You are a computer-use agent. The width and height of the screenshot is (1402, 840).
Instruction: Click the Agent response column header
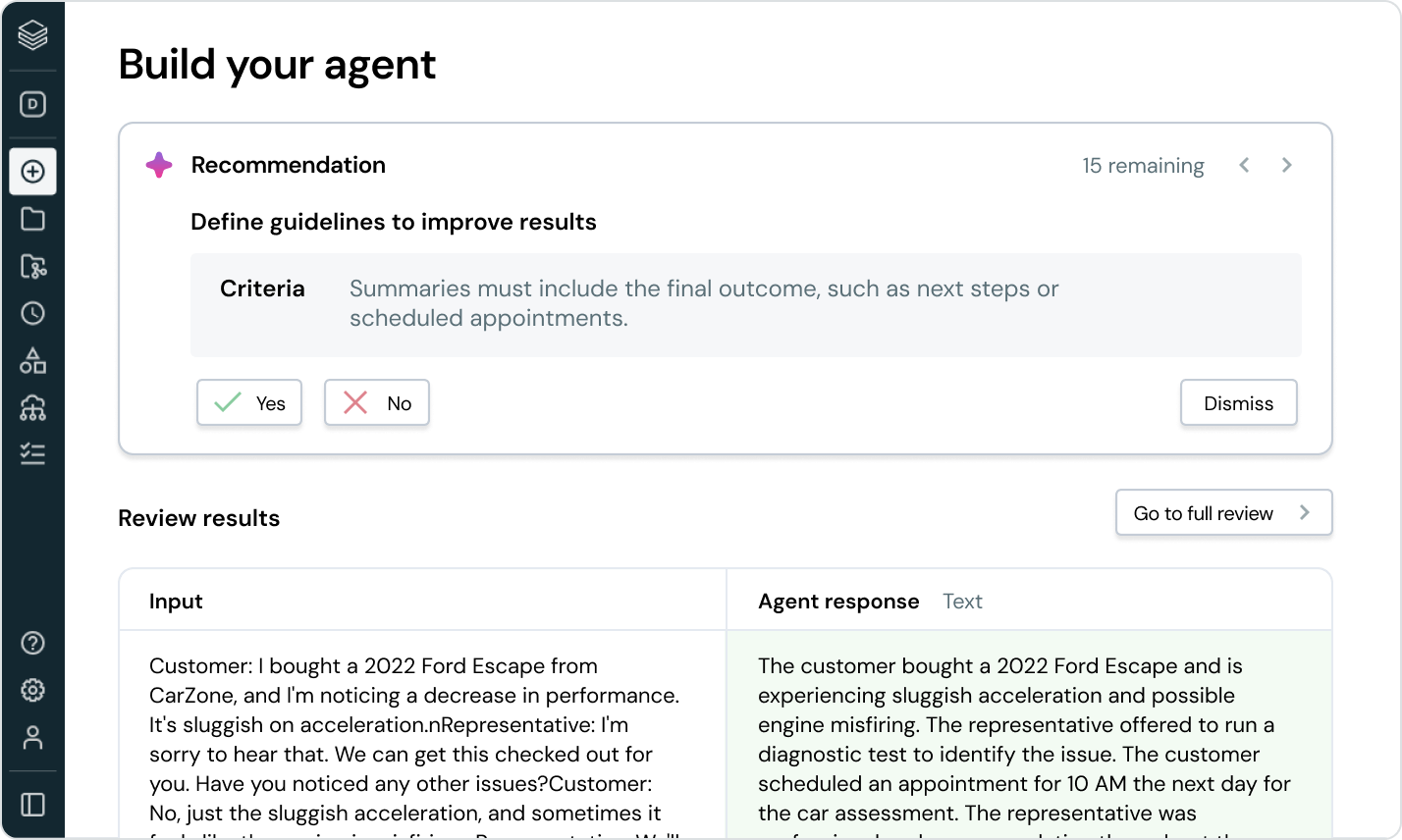coord(838,602)
